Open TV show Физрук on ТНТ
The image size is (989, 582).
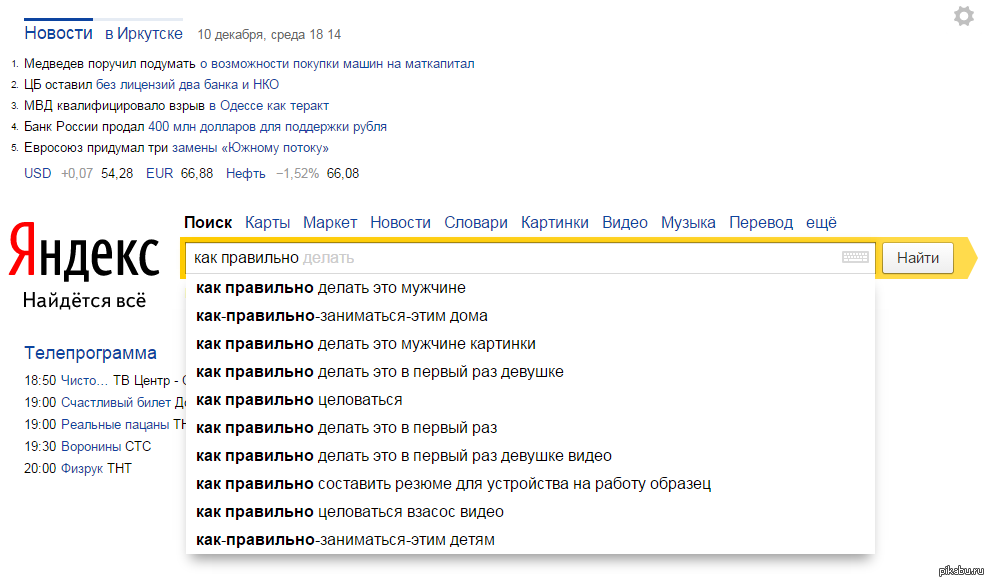pyautogui.click(x=82, y=469)
